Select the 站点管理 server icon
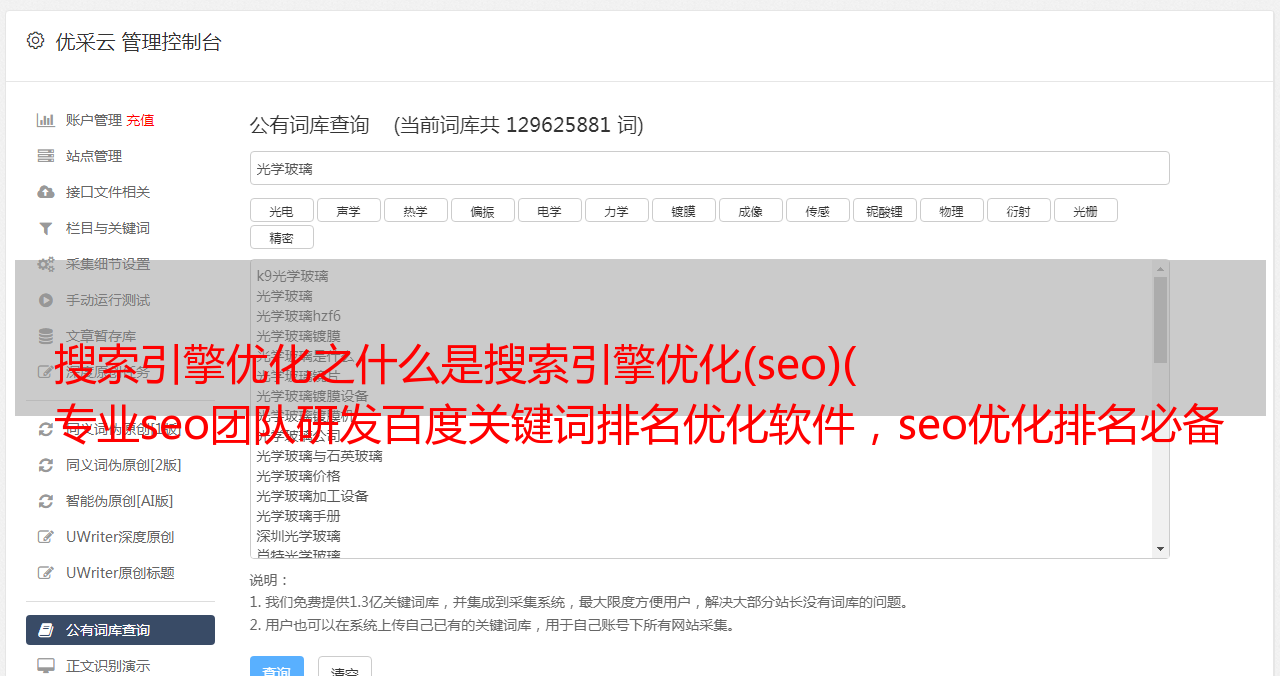The height and width of the screenshot is (676, 1280). [x=45, y=156]
